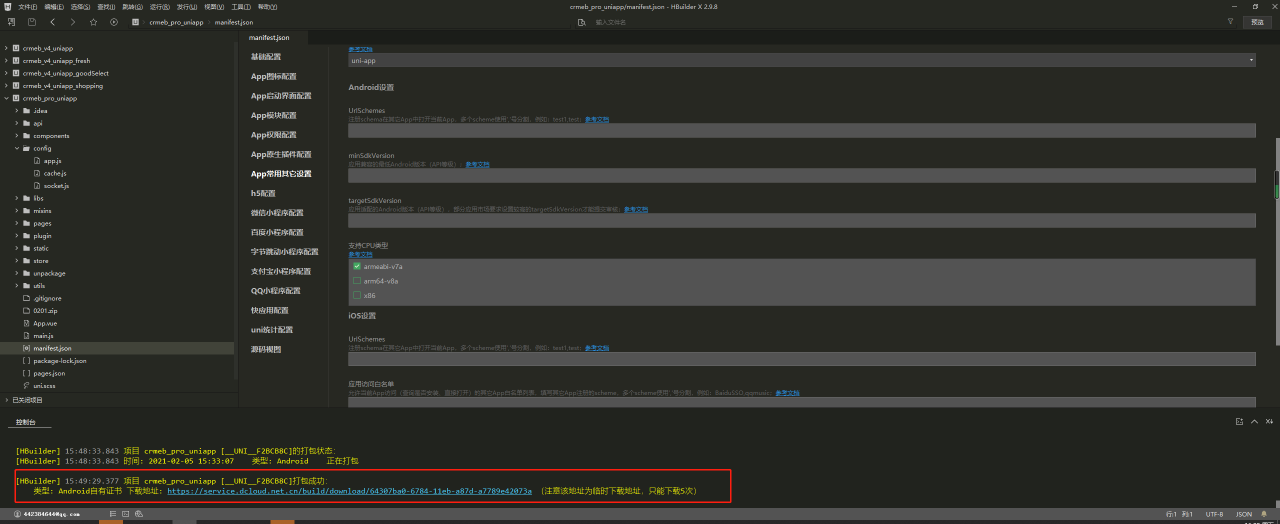The width and height of the screenshot is (1280, 524).
Task: Click the new file toolbar icon
Action: (x=12, y=21)
